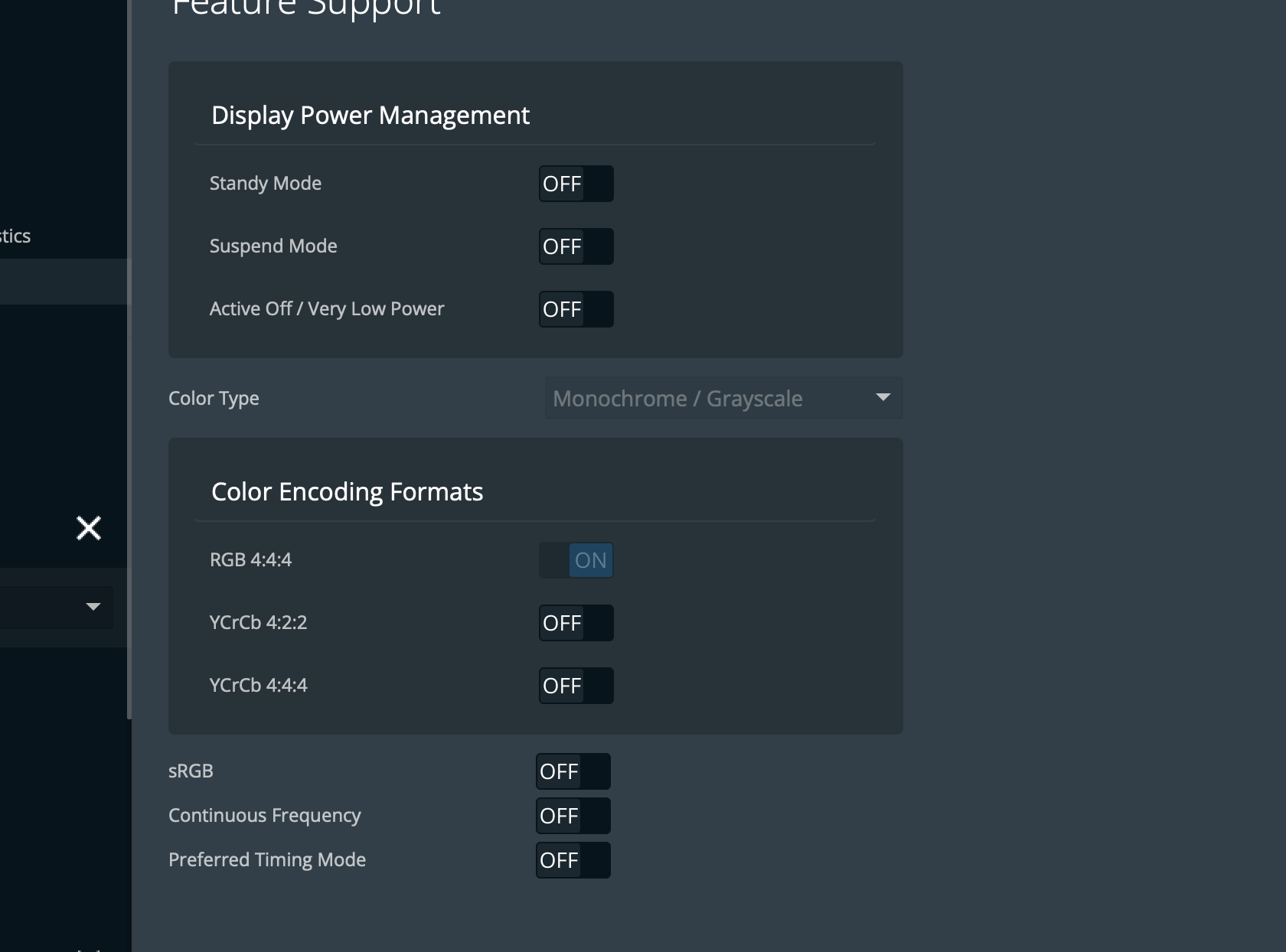Toggle the RGB 4:4:4 switch
Screen dimensions: 1286x952
576,560
